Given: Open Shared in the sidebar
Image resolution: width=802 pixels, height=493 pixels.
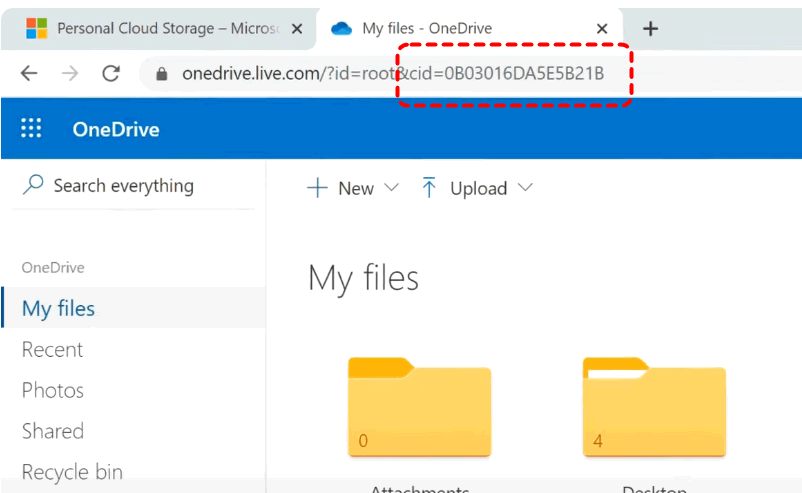Looking at the screenshot, I should (53, 431).
